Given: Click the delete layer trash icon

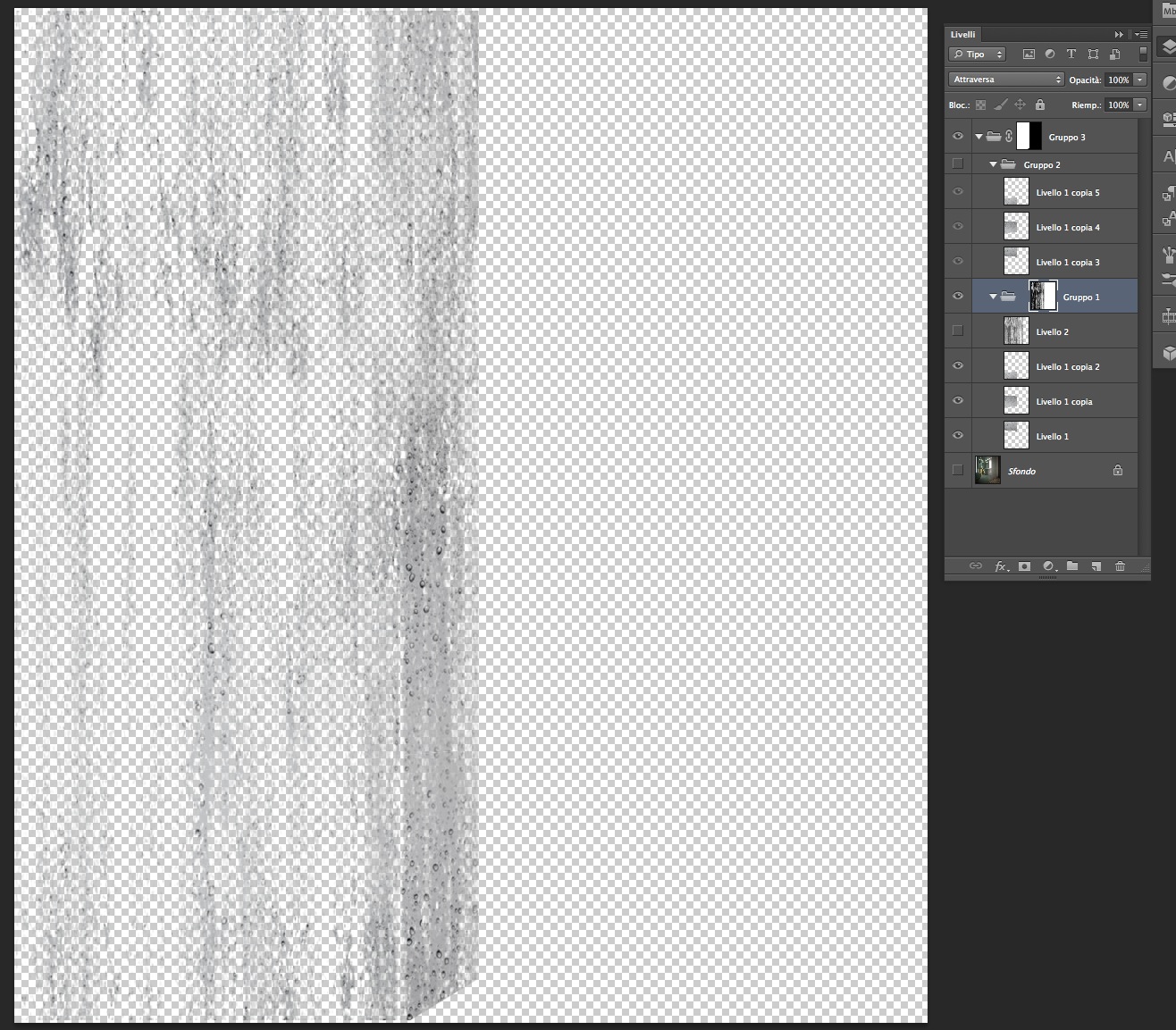Looking at the screenshot, I should 1120,566.
